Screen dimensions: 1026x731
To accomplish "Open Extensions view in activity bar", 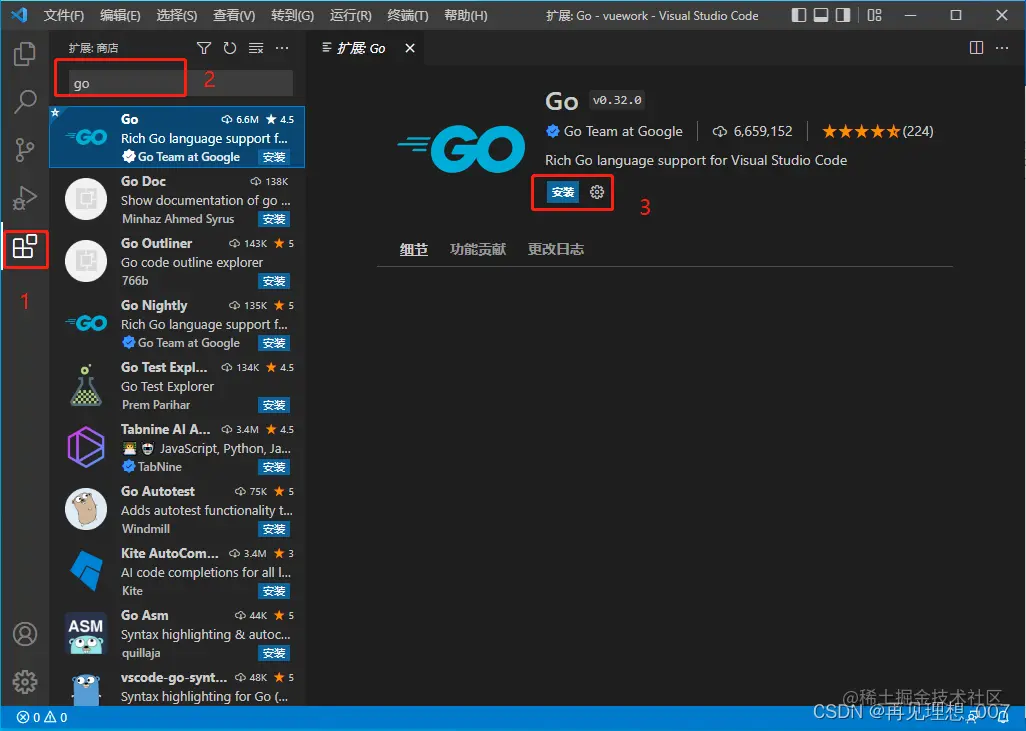I will tap(25, 247).
